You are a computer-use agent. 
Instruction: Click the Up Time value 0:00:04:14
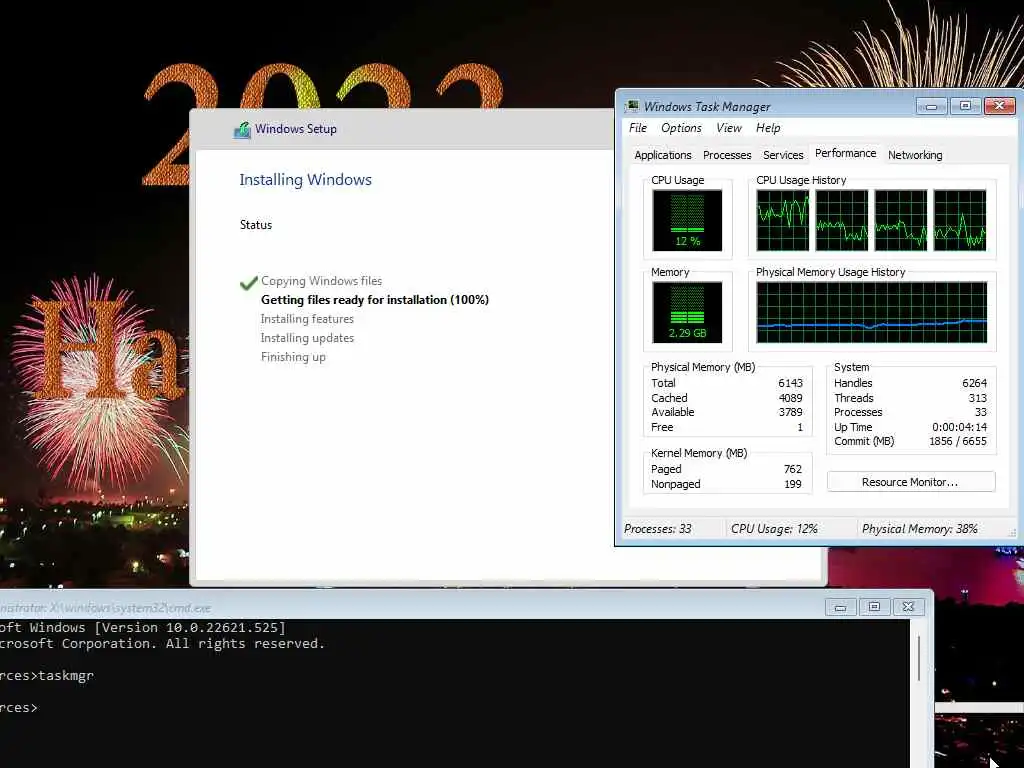(959, 427)
